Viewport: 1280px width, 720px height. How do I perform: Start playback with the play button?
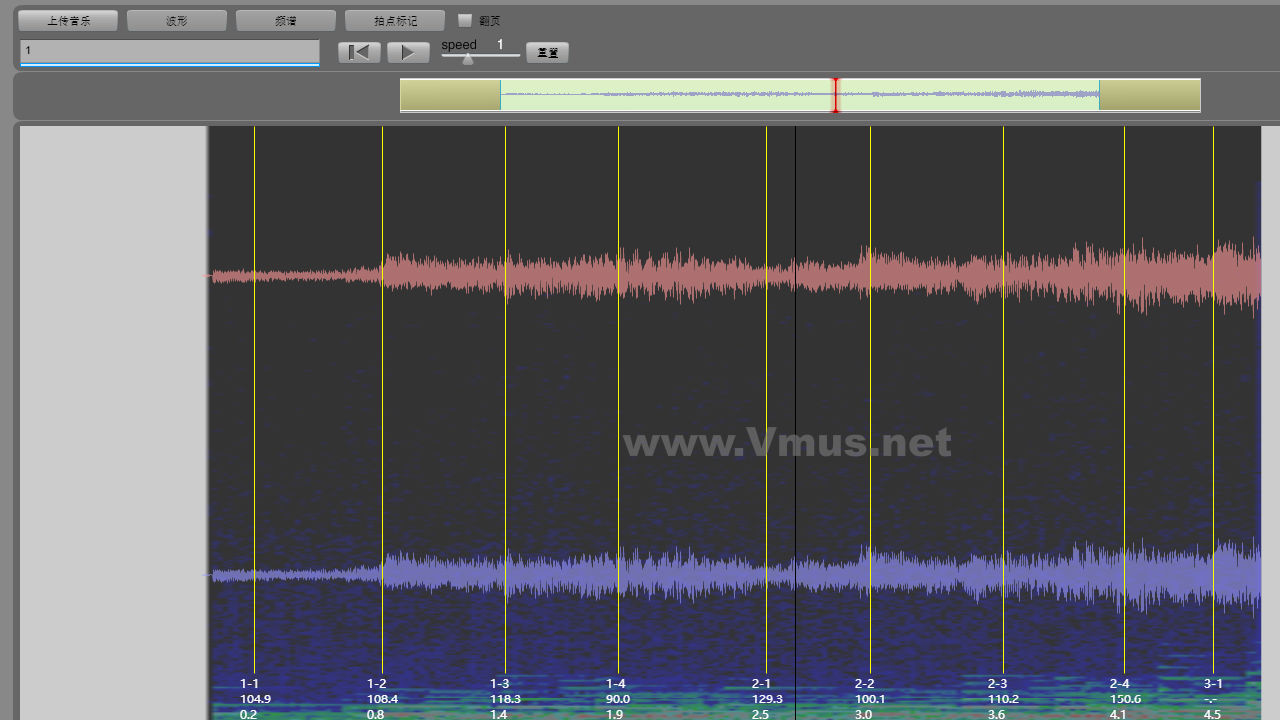tap(408, 52)
